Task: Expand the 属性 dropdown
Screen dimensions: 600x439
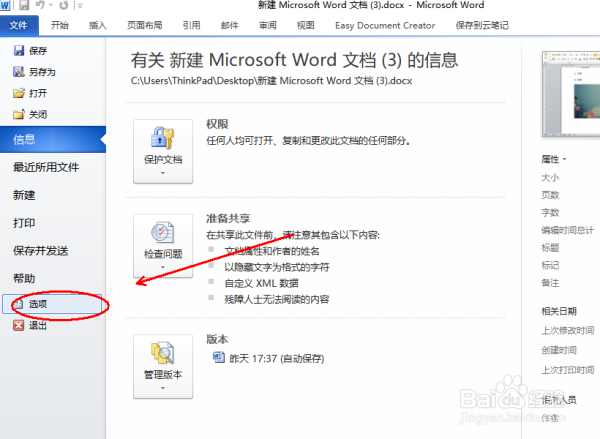Action: tap(554, 159)
